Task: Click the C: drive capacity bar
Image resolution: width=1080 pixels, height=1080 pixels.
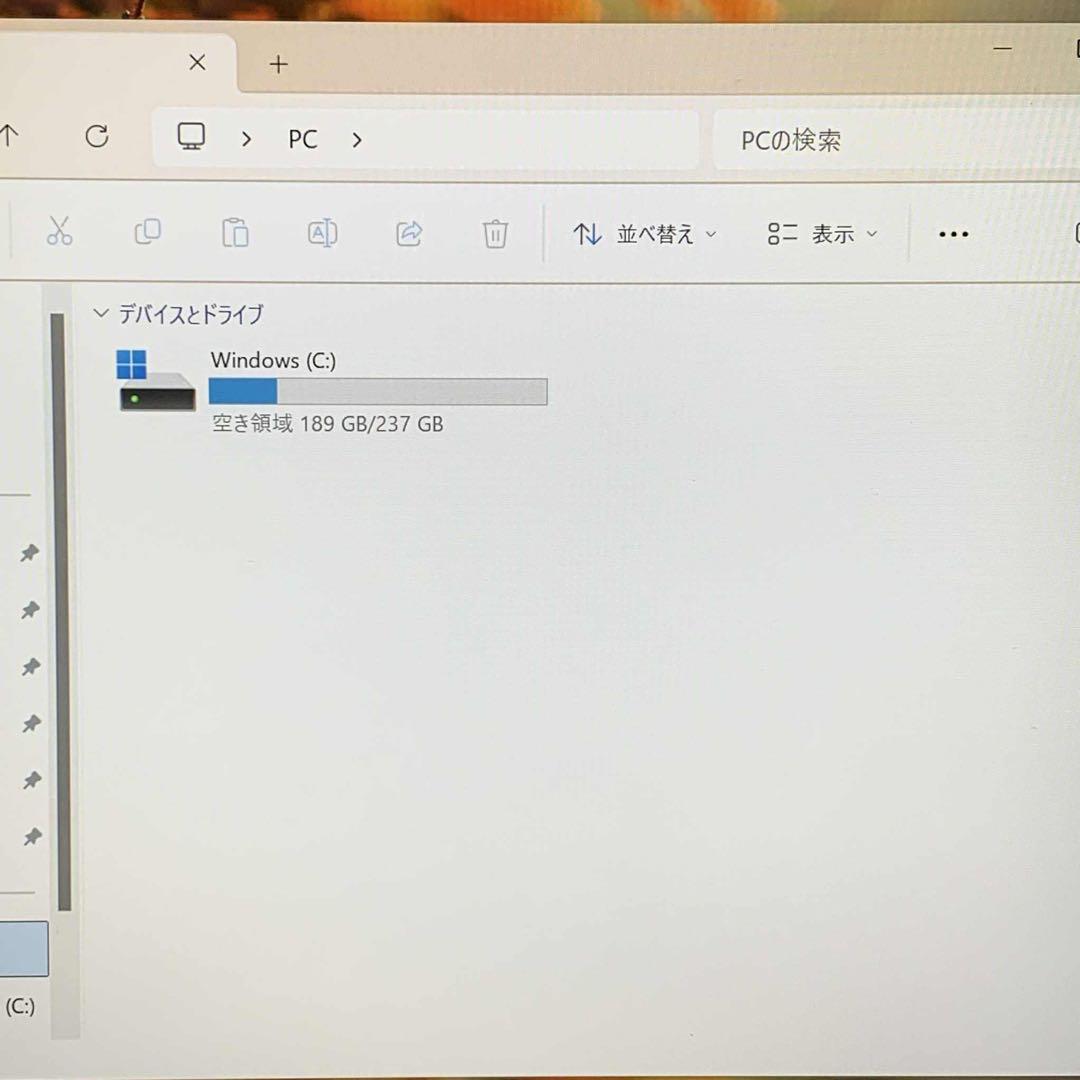Action: (x=377, y=391)
